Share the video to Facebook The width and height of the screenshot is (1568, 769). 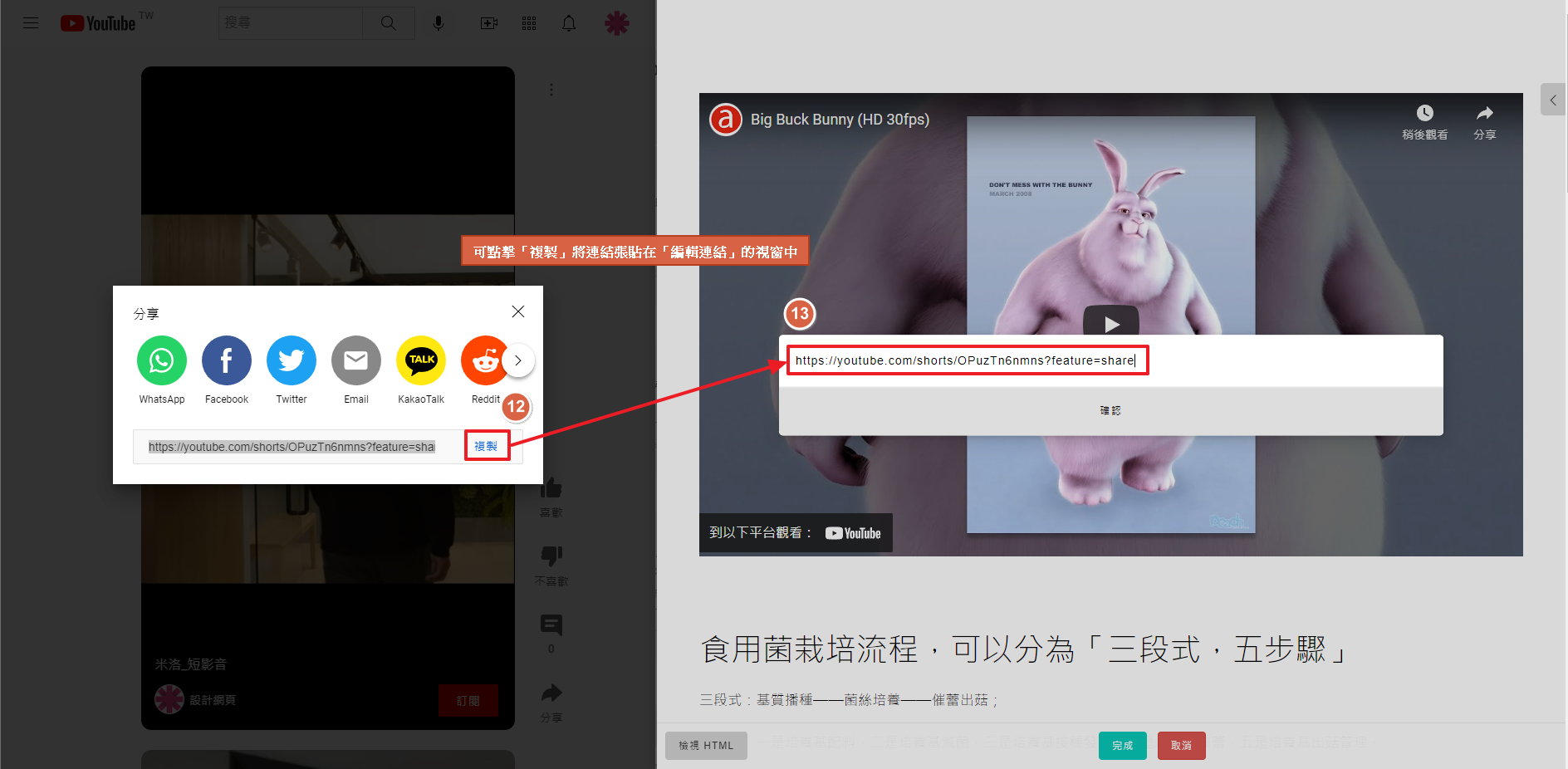(226, 360)
